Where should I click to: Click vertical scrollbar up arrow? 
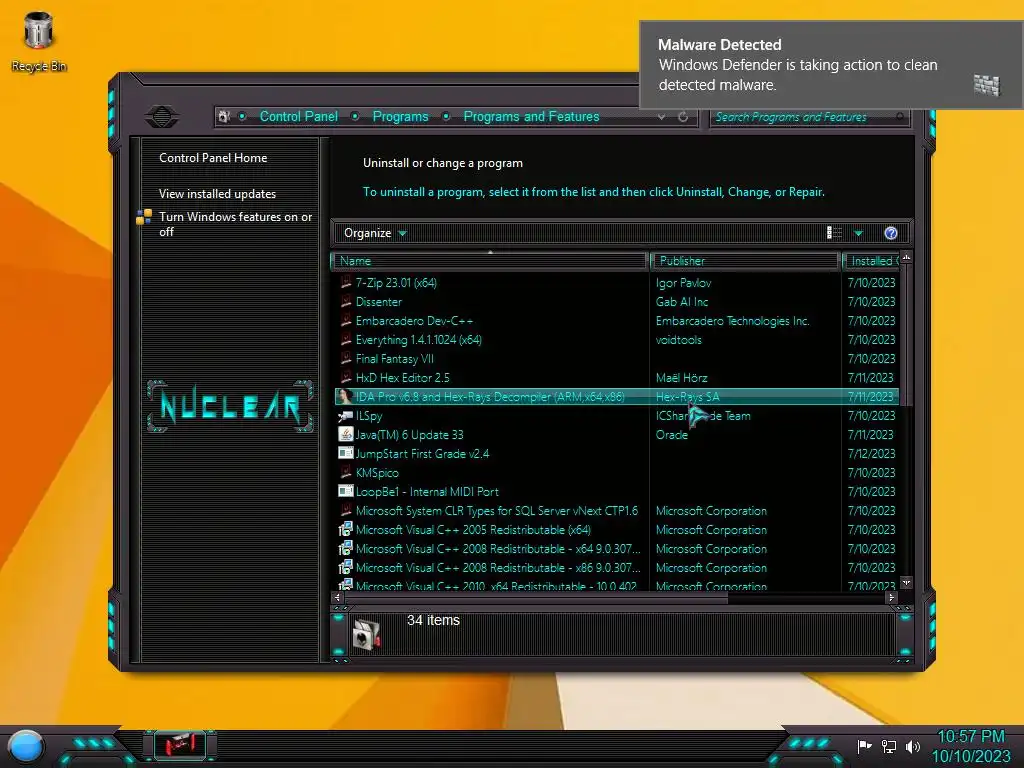tap(906, 258)
